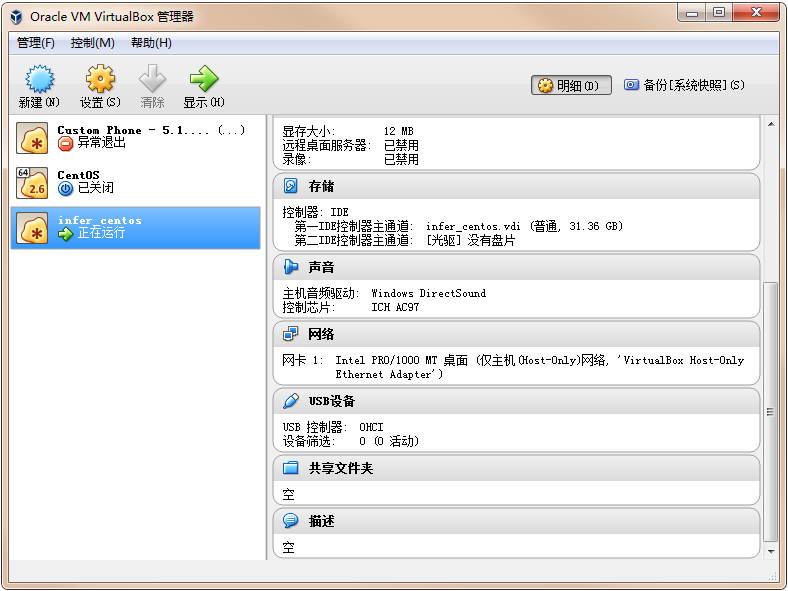Select the Custom Phone virtual machine
Screen dimensions: 788x591
pyautogui.click(x=136, y=137)
